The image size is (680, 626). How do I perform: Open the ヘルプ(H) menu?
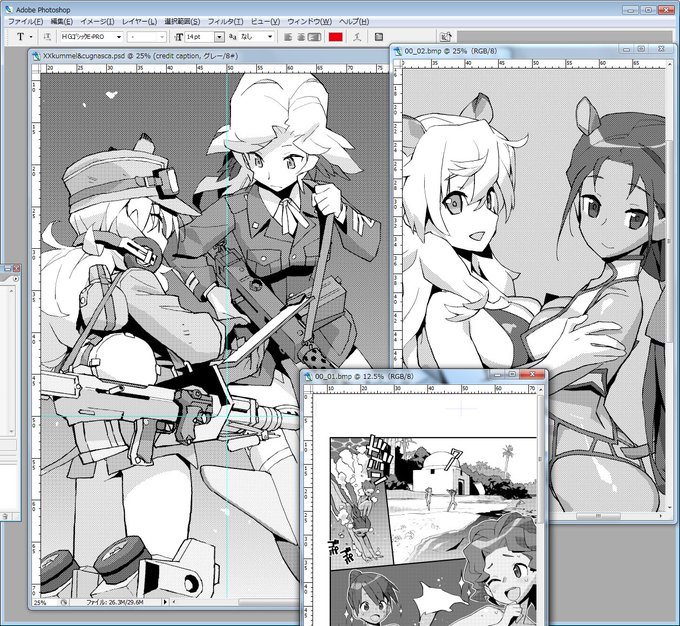tap(354, 21)
